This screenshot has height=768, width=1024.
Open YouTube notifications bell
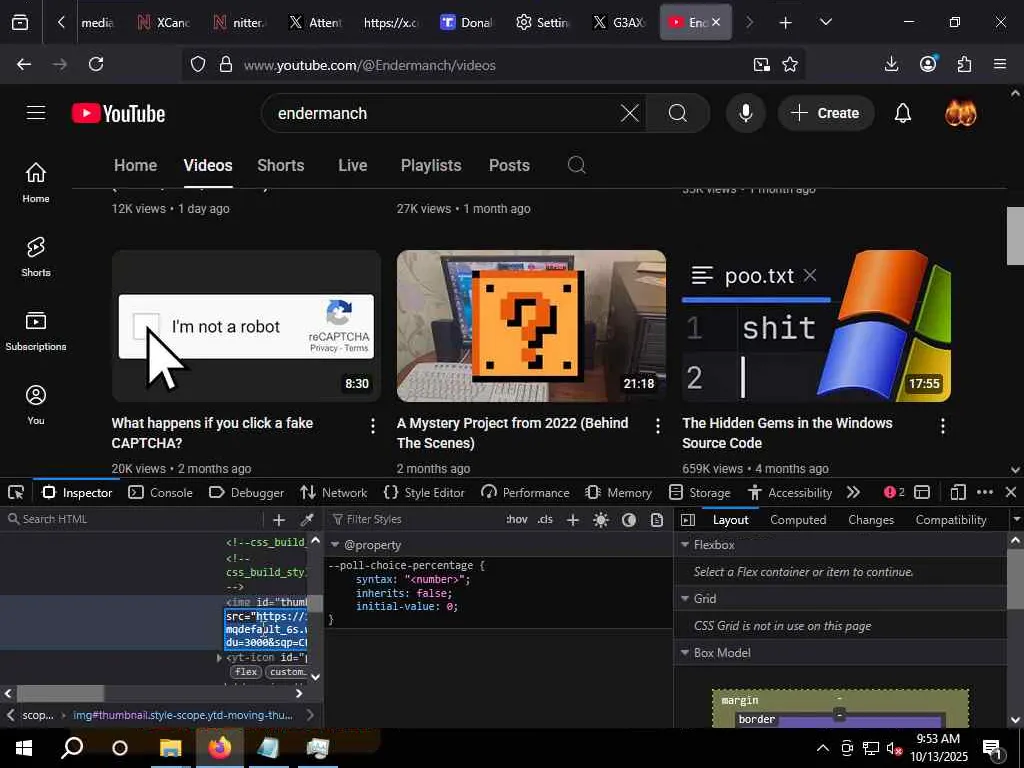902,113
